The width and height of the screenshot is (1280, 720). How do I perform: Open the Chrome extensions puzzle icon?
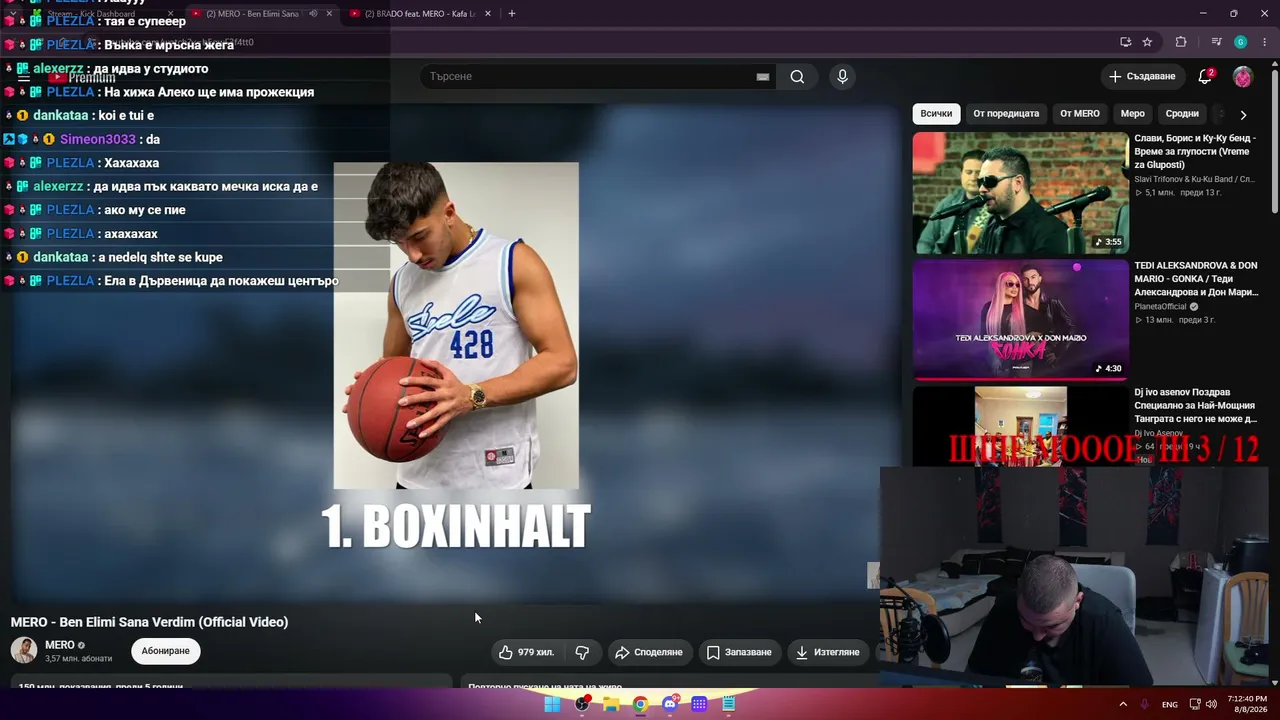click(1181, 42)
